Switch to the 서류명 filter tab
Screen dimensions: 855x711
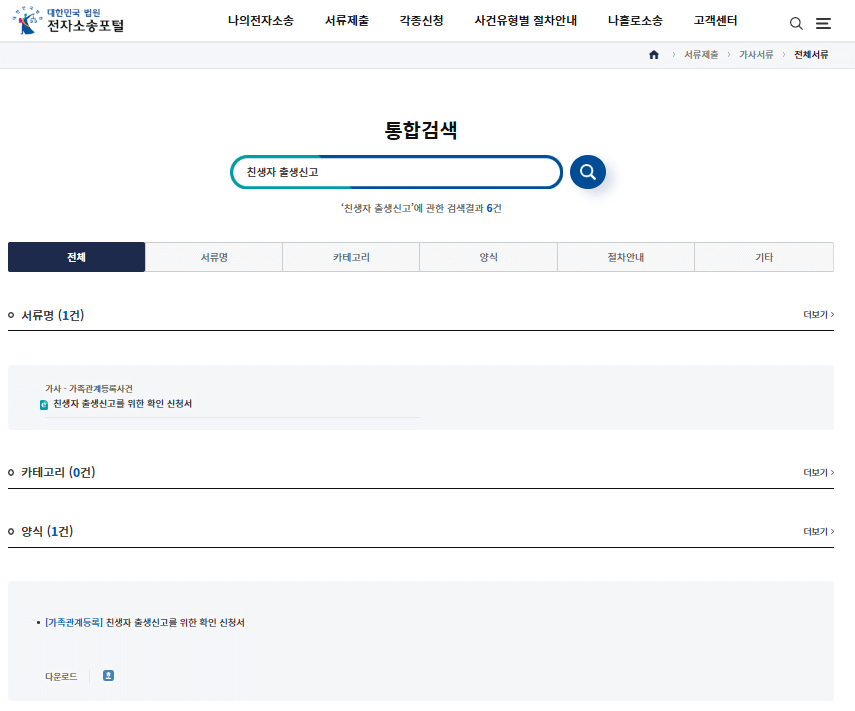tap(213, 256)
